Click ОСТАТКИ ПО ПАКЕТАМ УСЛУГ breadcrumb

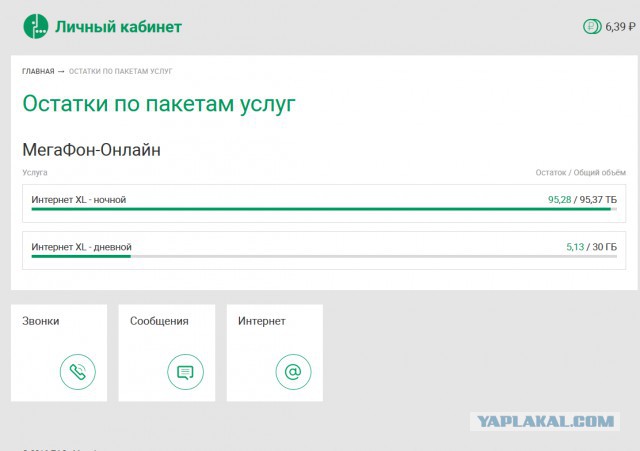coord(120,71)
